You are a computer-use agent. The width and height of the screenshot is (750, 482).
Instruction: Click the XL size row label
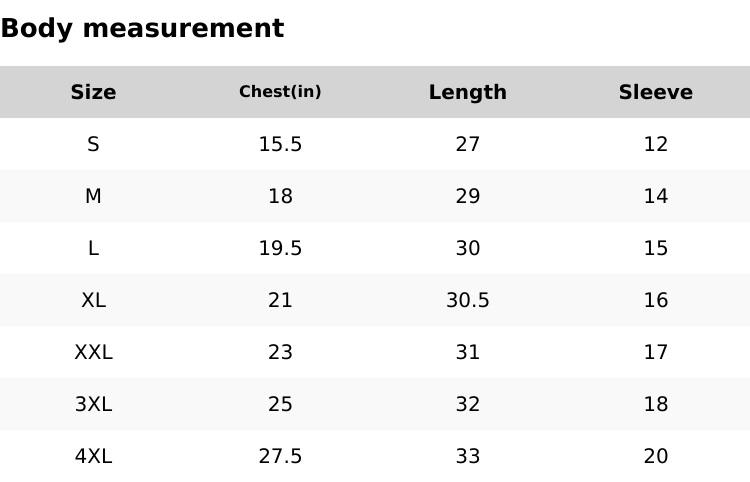point(93,300)
